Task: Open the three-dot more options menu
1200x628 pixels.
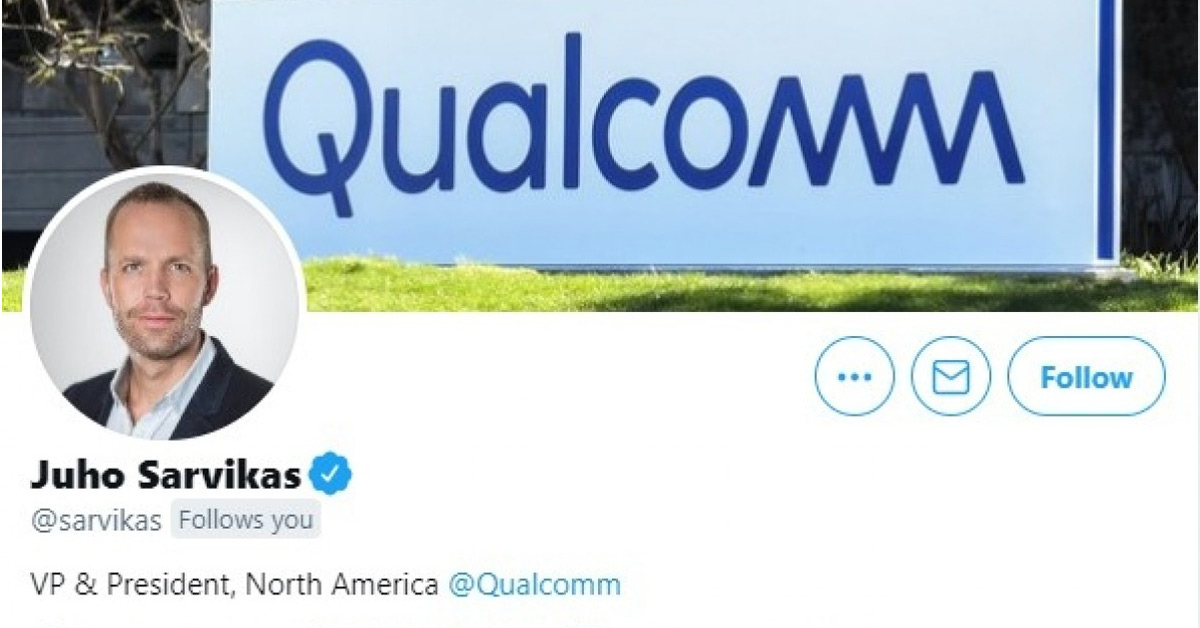Action: tap(854, 377)
